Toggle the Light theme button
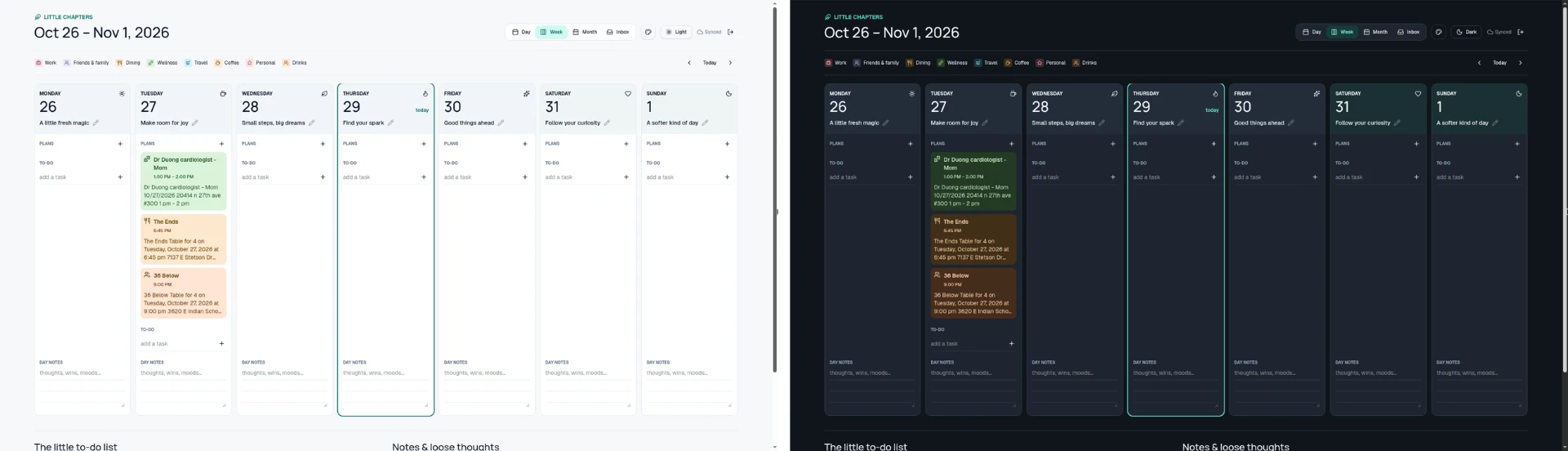The width and height of the screenshot is (1568, 451). pyautogui.click(x=676, y=32)
